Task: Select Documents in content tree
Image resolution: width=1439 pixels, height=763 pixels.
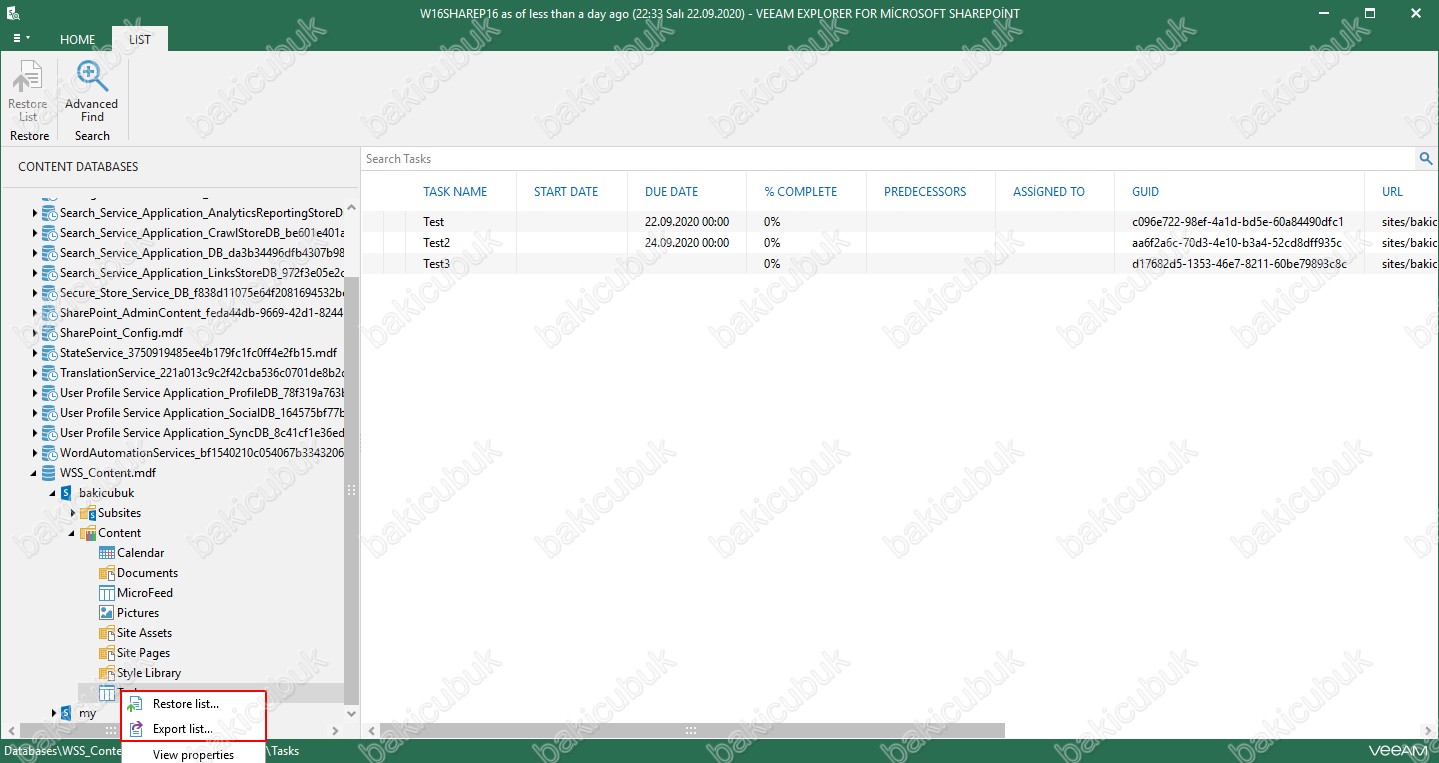Action: tap(147, 573)
